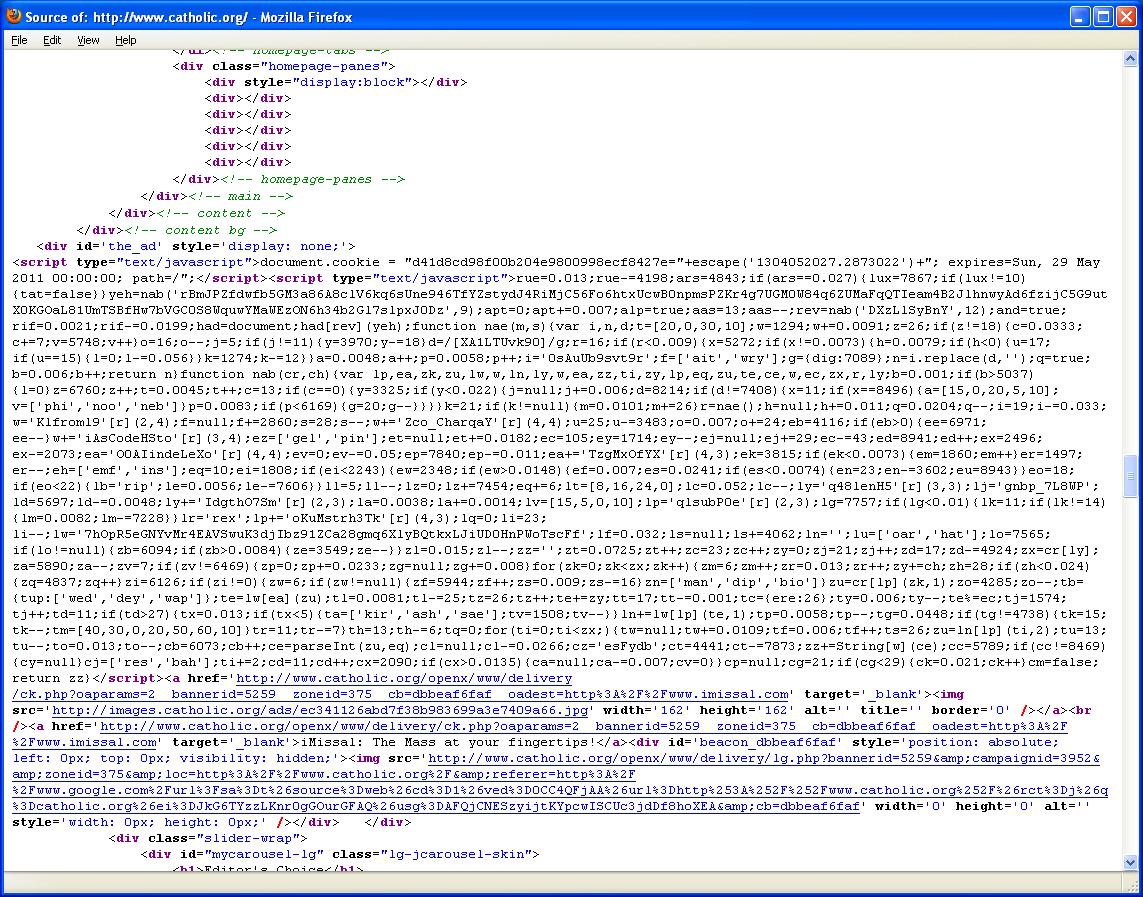Open the Help menu
Screen dimensions: 1143x897
point(125,40)
